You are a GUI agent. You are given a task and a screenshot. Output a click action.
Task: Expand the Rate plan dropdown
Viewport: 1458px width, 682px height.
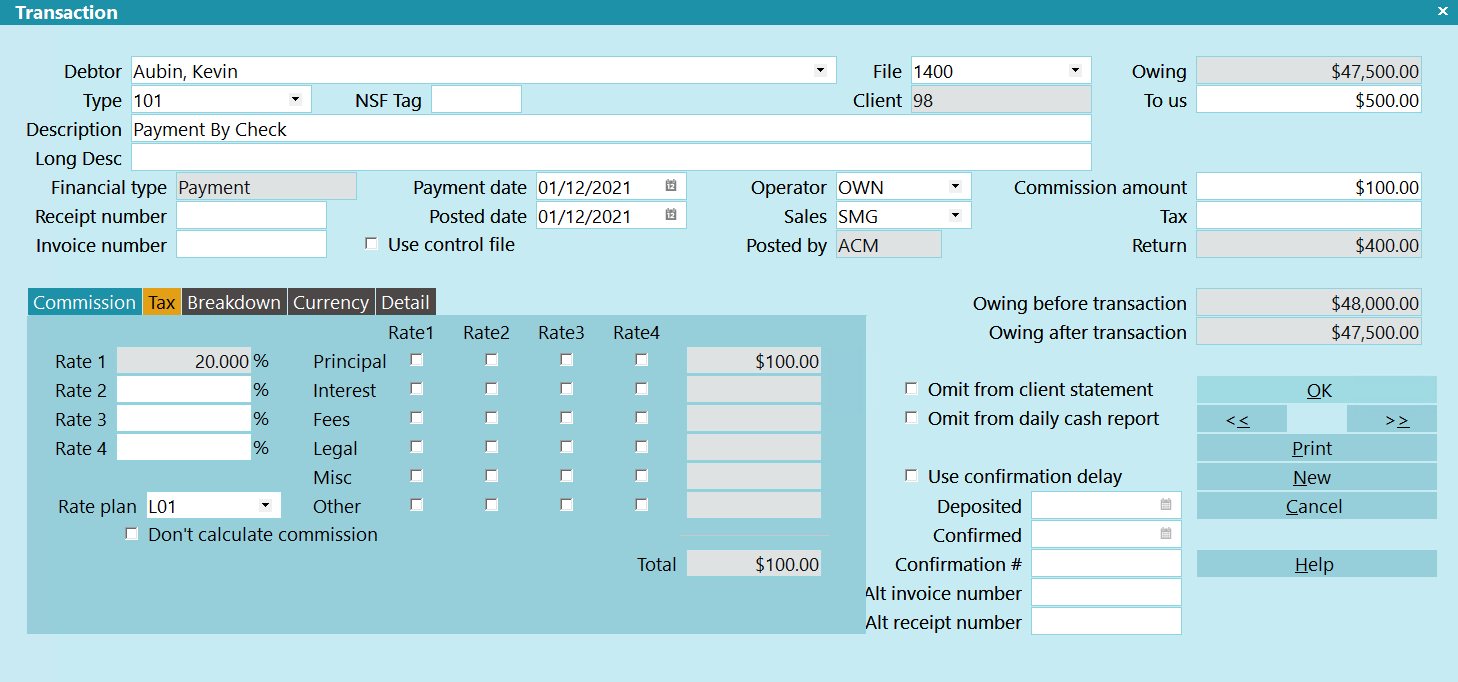(266, 505)
